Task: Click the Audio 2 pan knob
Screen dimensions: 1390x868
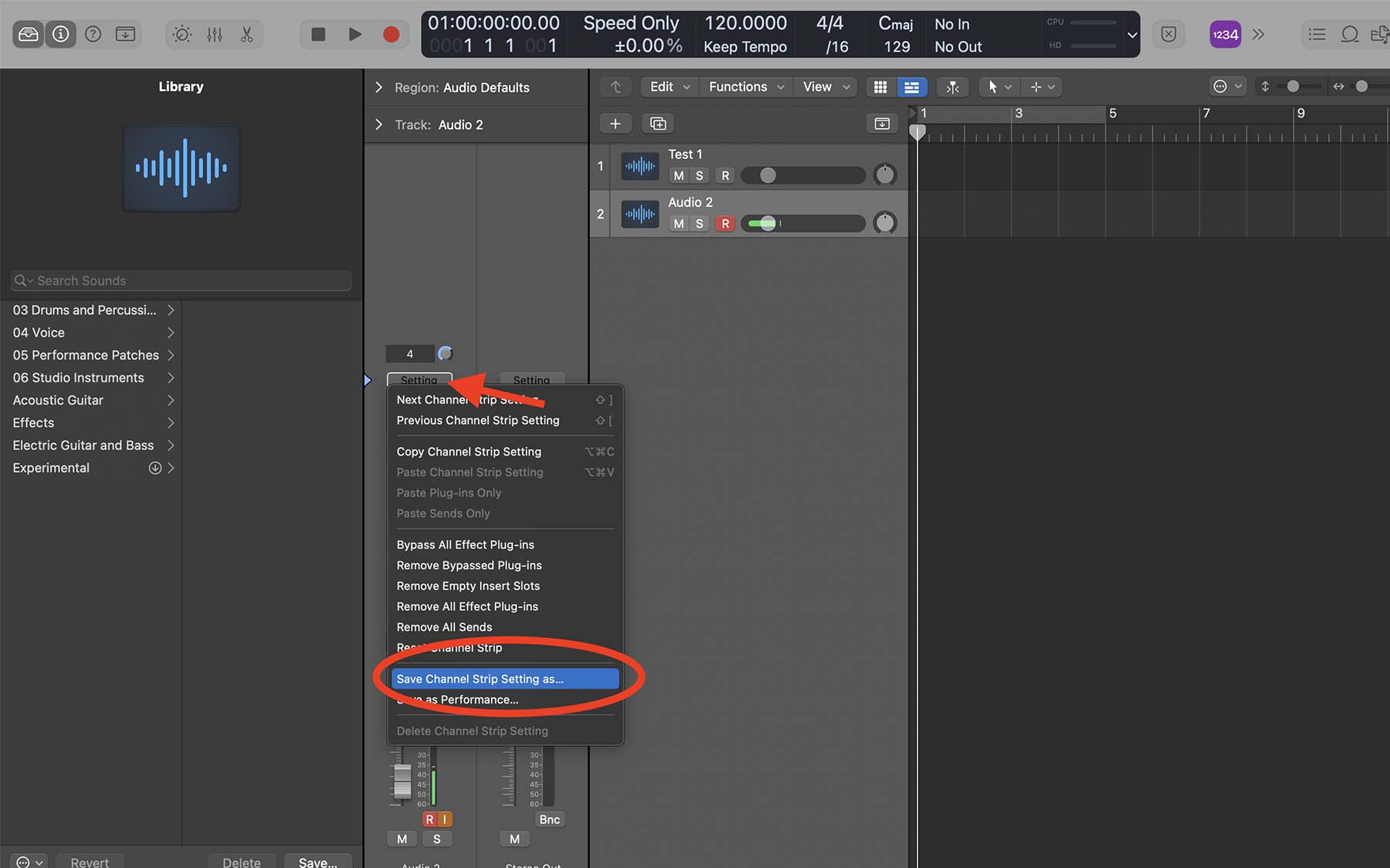Action: (885, 223)
